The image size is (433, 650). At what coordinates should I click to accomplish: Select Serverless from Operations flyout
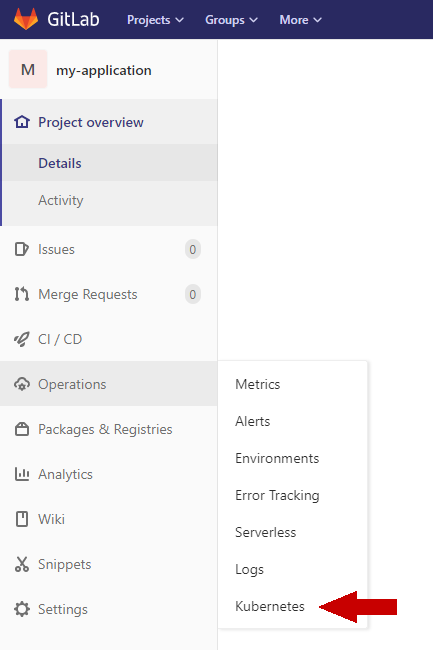(266, 532)
